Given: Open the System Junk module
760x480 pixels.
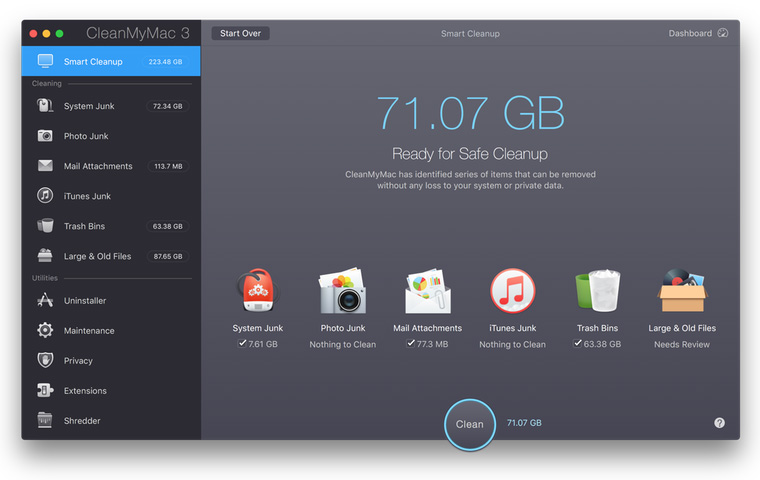Looking at the screenshot, I should click(x=111, y=106).
